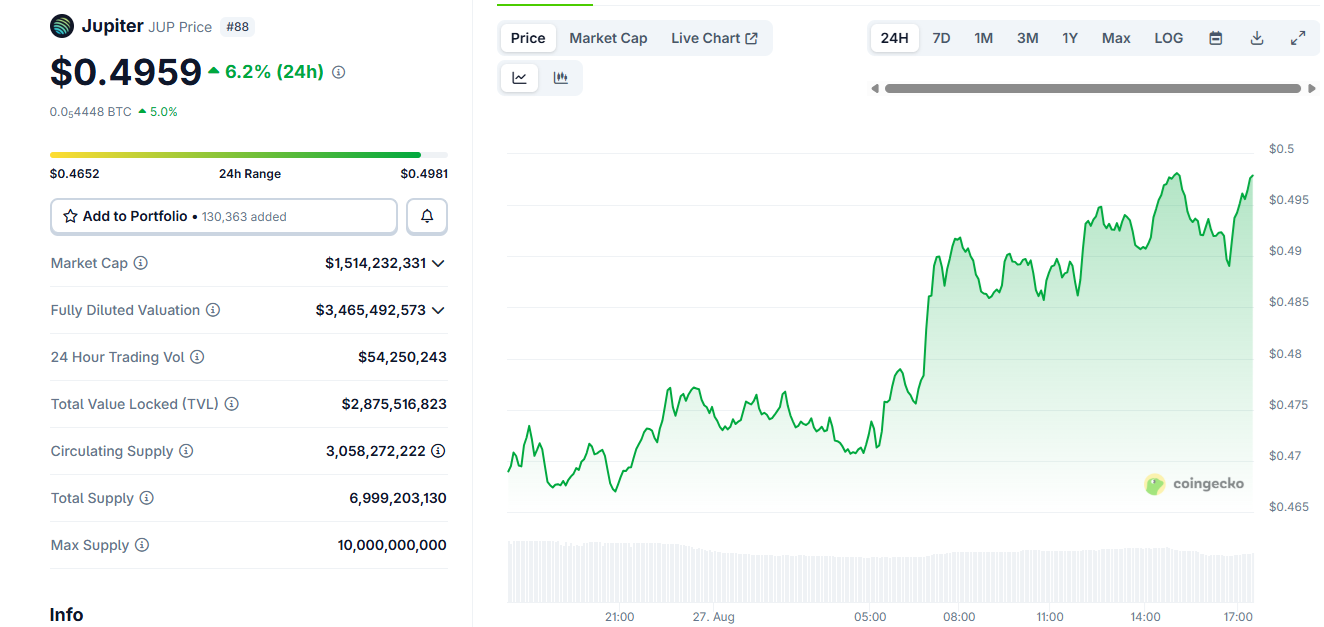Click info icon next to Market Cap
Image resolution: width=1324 pixels, height=627 pixels.
point(141,263)
